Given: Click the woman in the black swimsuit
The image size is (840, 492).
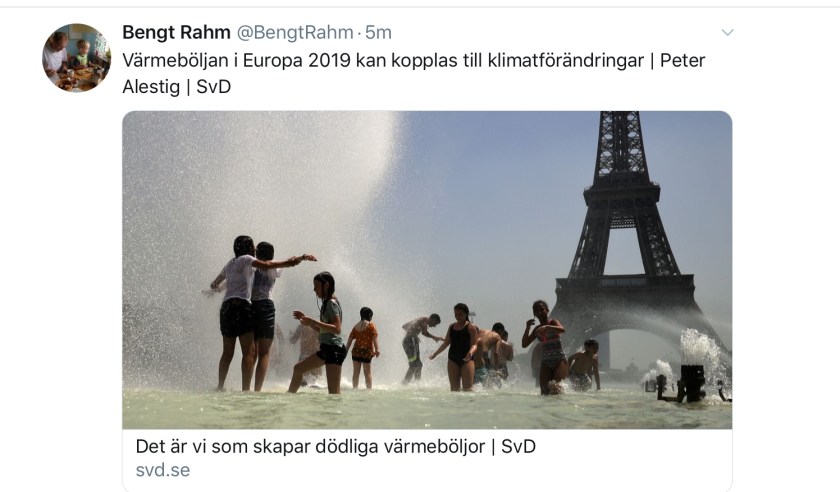Looking at the screenshot, I should point(459,347).
